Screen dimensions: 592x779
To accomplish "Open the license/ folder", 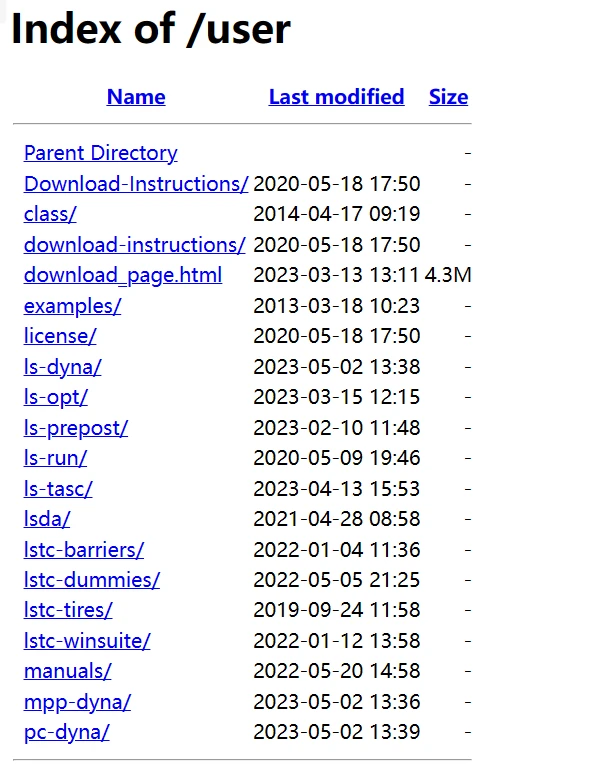I will coord(60,336).
